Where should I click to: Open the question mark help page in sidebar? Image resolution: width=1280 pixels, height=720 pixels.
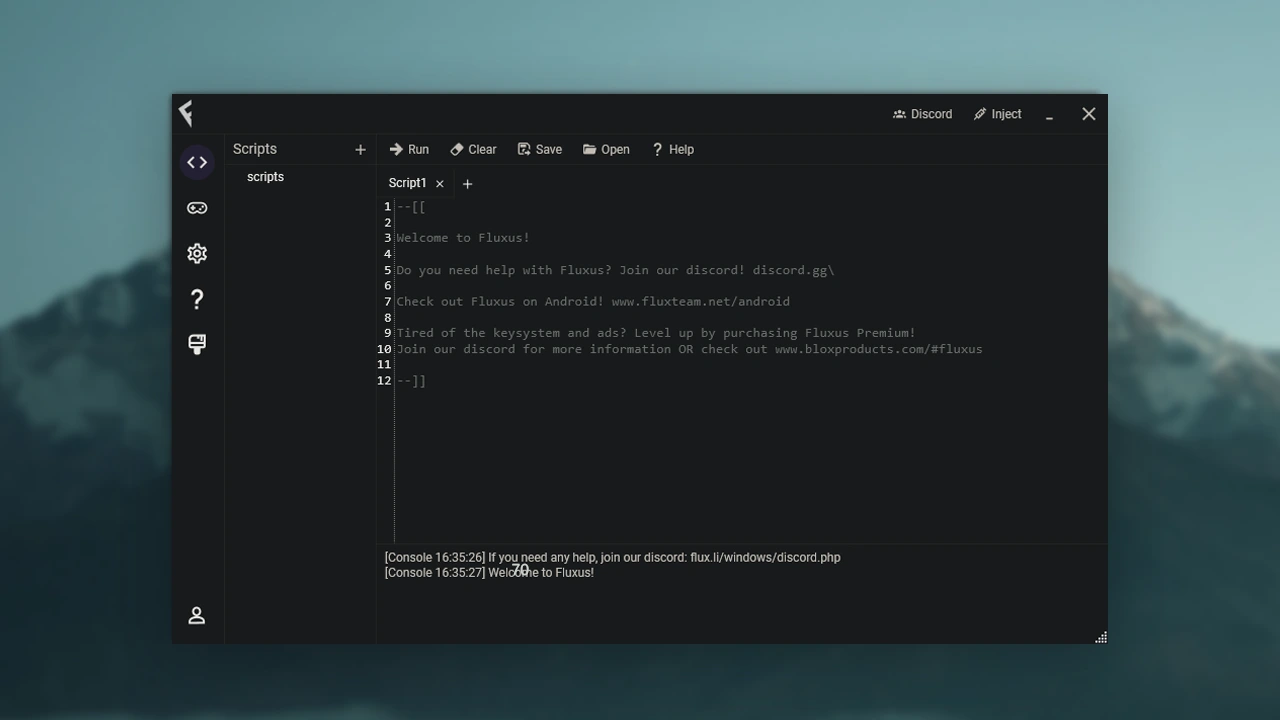pyautogui.click(x=197, y=299)
